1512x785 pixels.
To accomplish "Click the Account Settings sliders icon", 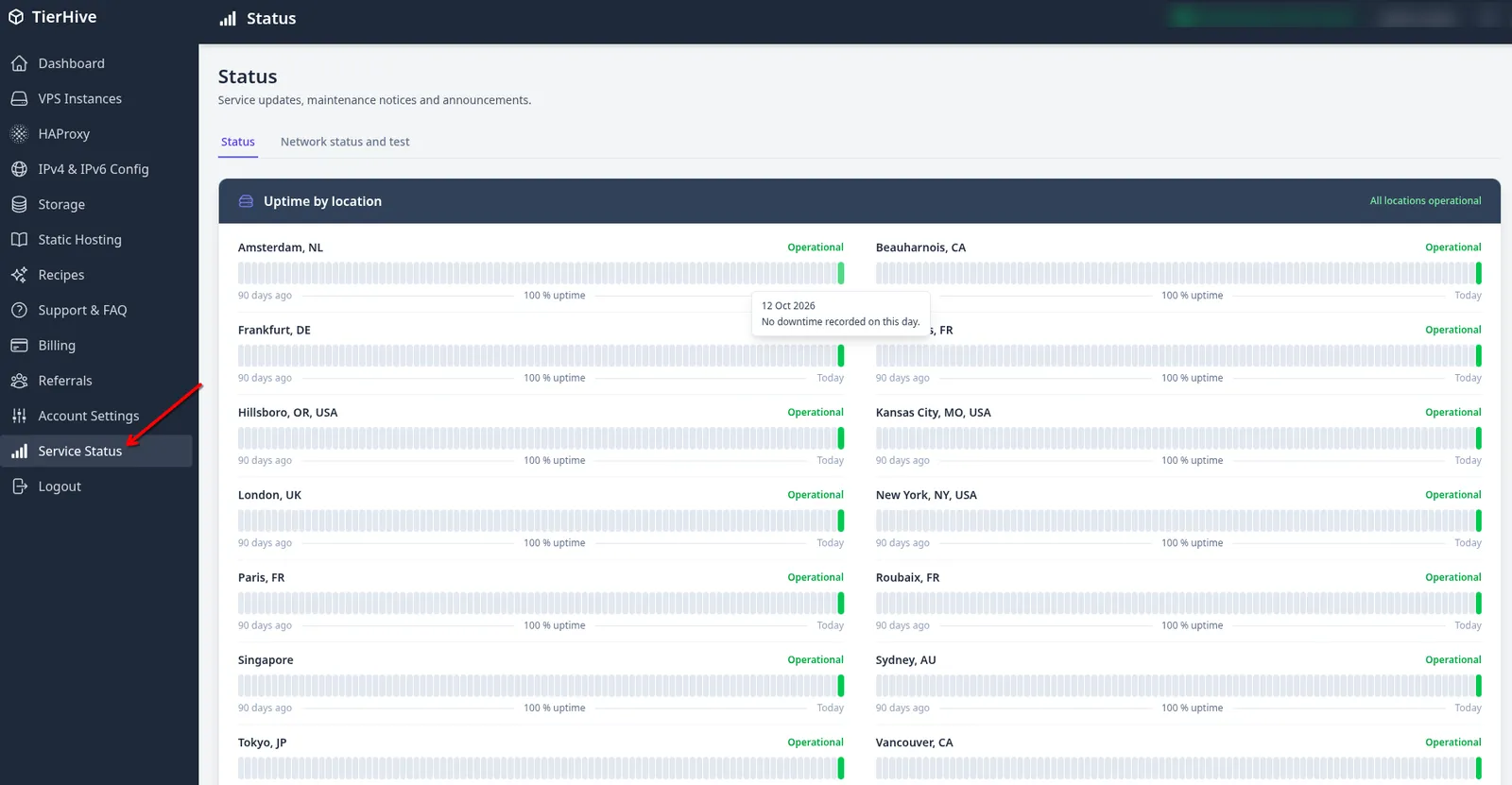I will pyautogui.click(x=19, y=416).
